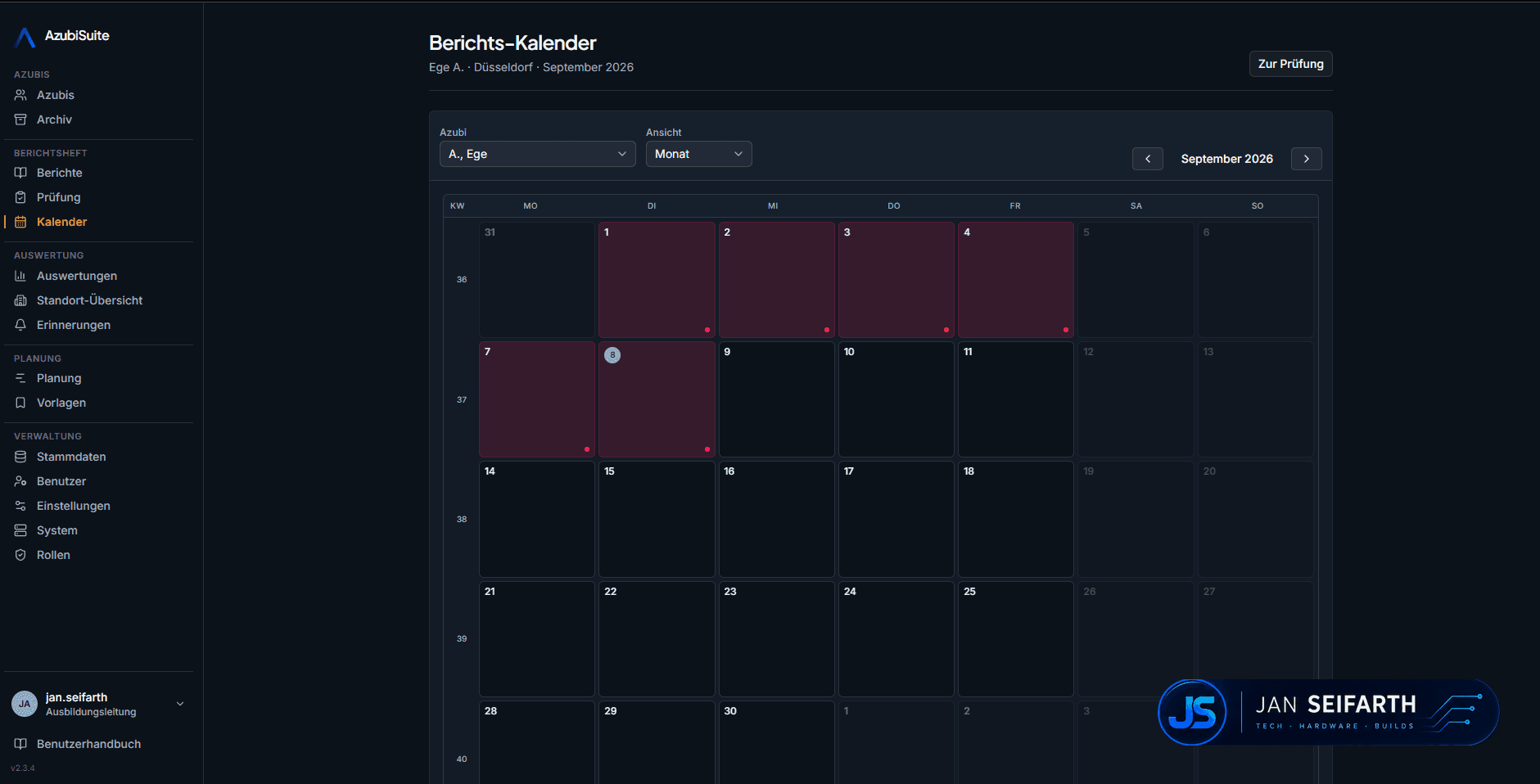This screenshot has width=1540, height=784.
Task: Expand the jan.seifarth user menu chevron
Action: [x=180, y=704]
